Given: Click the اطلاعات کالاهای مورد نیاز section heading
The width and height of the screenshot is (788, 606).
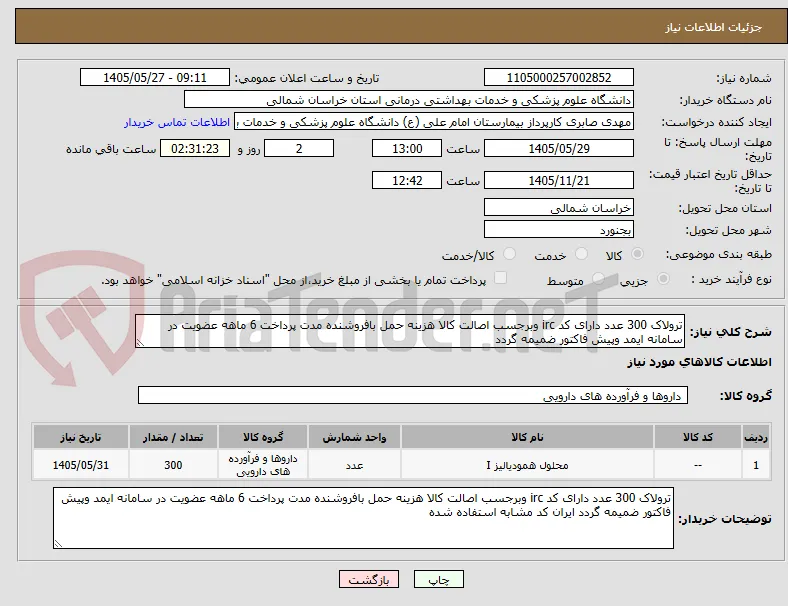Looking at the screenshot, I should coord(699,362).
